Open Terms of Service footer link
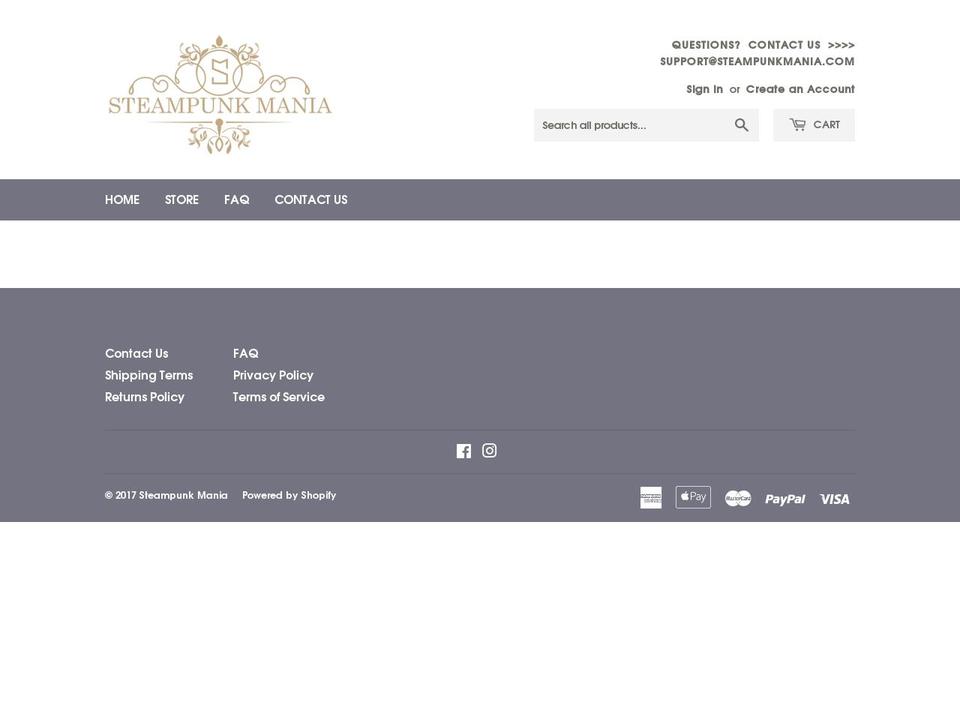This screenshot has width=960, height=720. [279, 397]
